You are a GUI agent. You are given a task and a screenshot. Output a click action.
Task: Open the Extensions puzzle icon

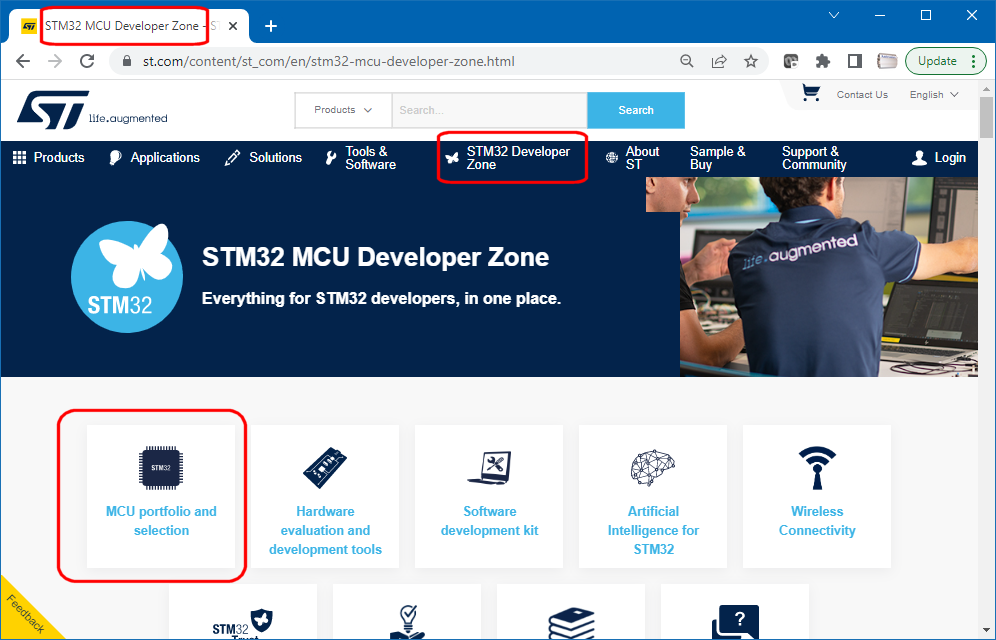pyautogui.click(x=823, y=61)
